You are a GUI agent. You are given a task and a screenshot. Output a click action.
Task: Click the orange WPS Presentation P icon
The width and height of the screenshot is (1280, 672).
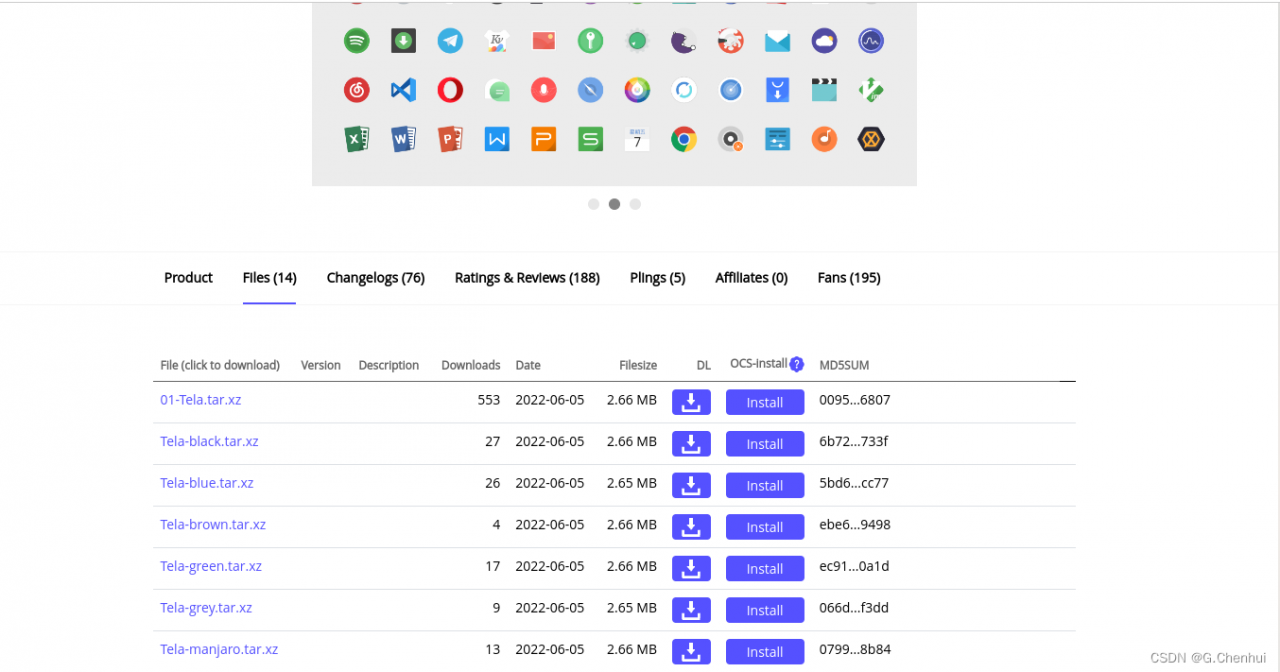[544, 139]
